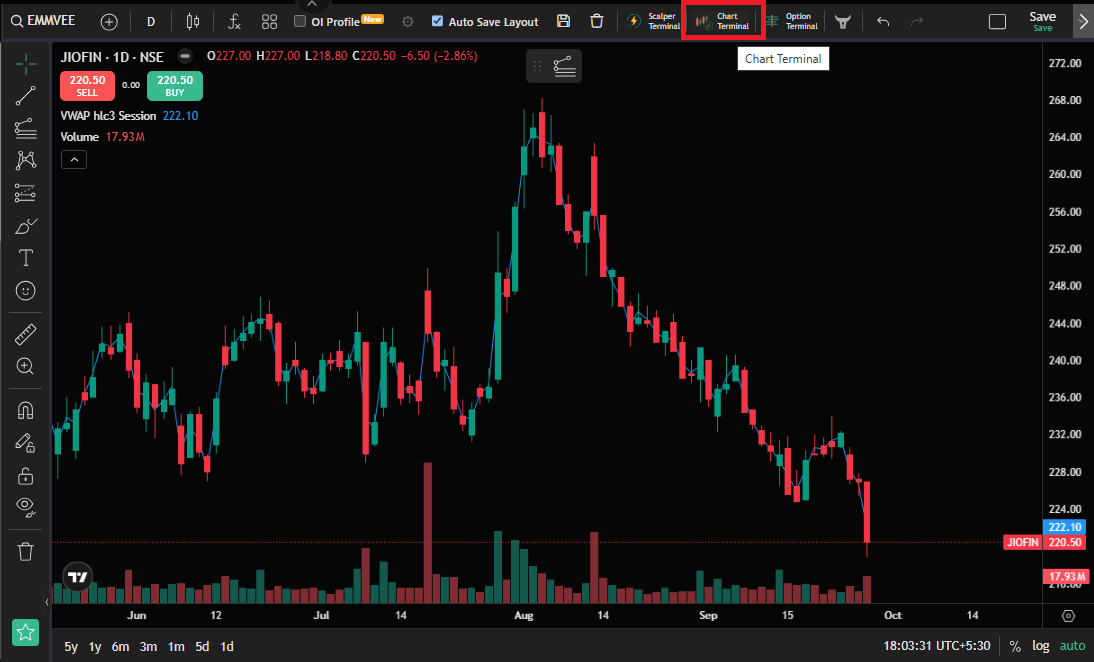Select the 1m date range
1094x662 pixels.
176,647
